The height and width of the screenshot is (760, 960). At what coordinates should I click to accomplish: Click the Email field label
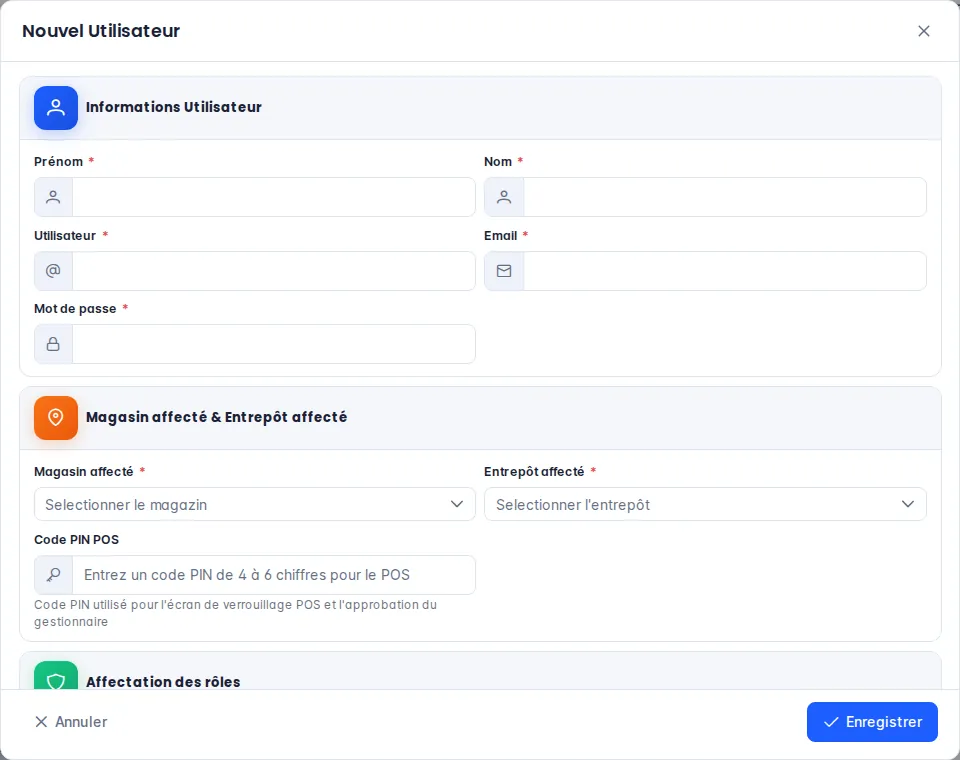tap(501, 236)
